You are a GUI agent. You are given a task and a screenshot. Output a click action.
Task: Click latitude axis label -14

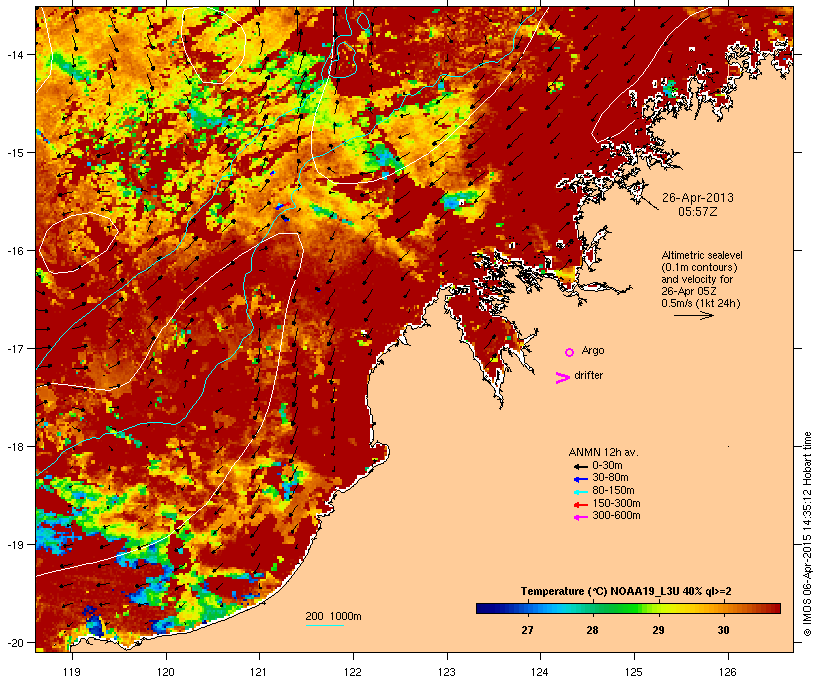click(x=14, y=54)
